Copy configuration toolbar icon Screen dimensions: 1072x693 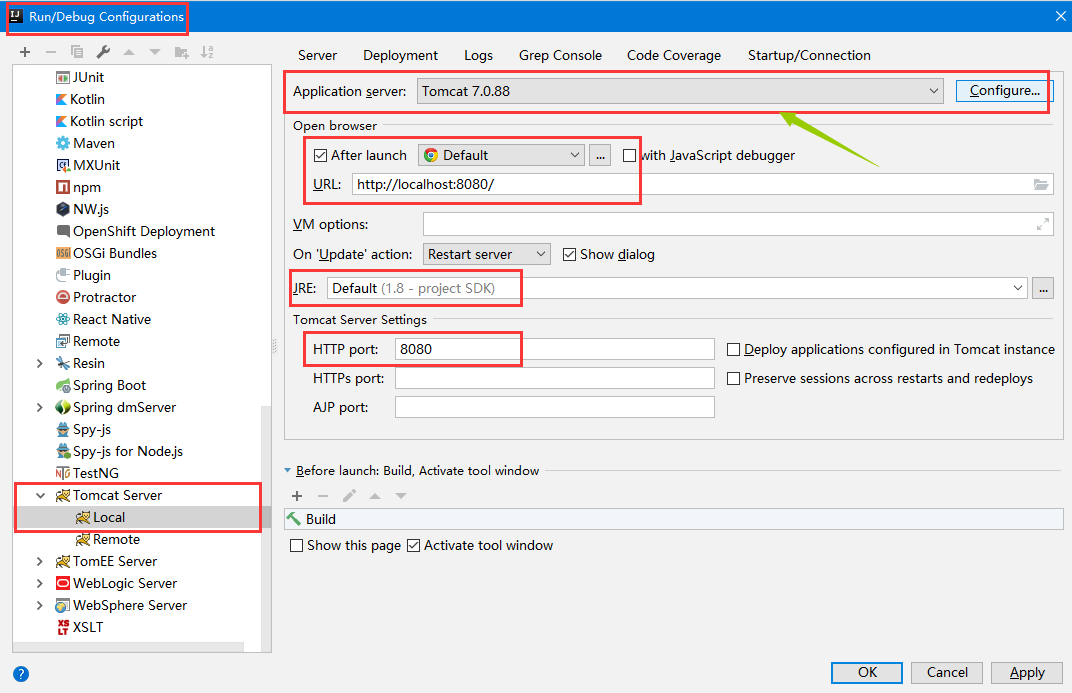77,52
